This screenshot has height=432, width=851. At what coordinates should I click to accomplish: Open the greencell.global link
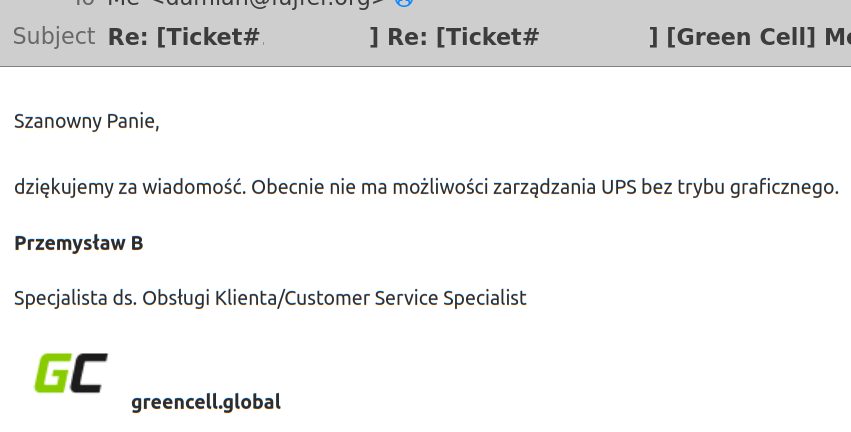(x=205, y=402)
